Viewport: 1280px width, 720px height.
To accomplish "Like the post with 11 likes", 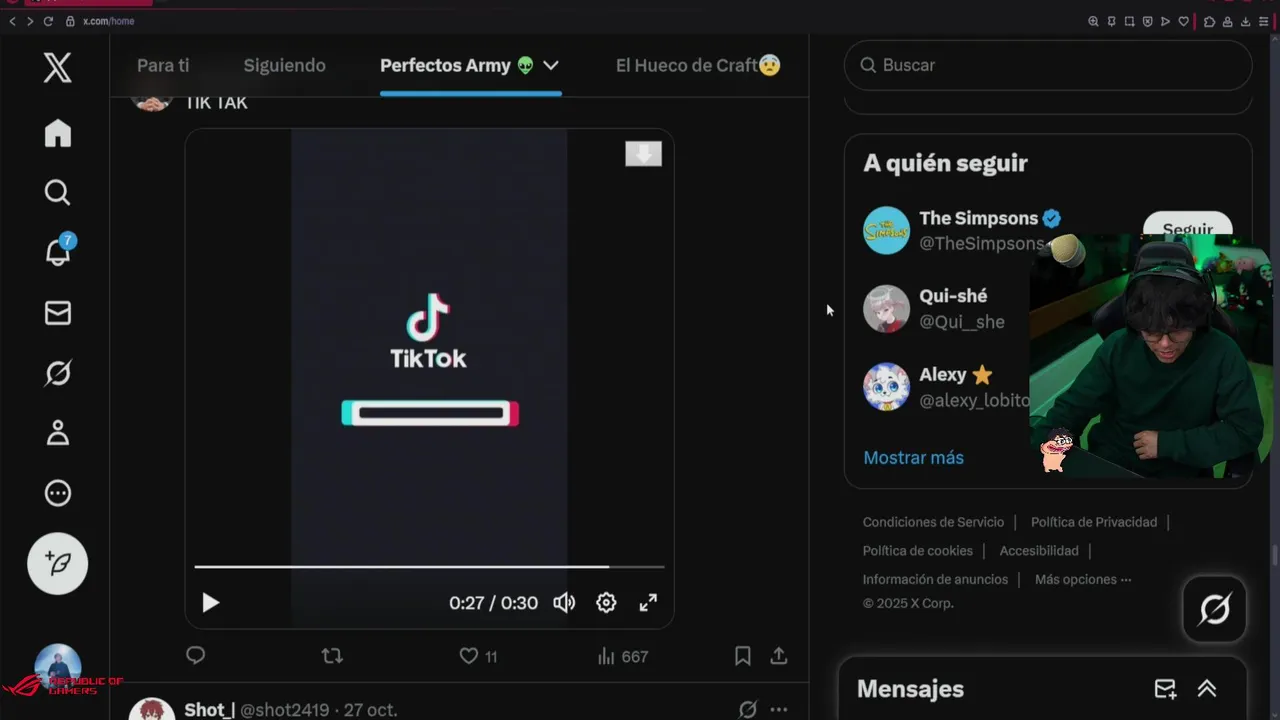I will pyautogui.click(x=478, y=656).
